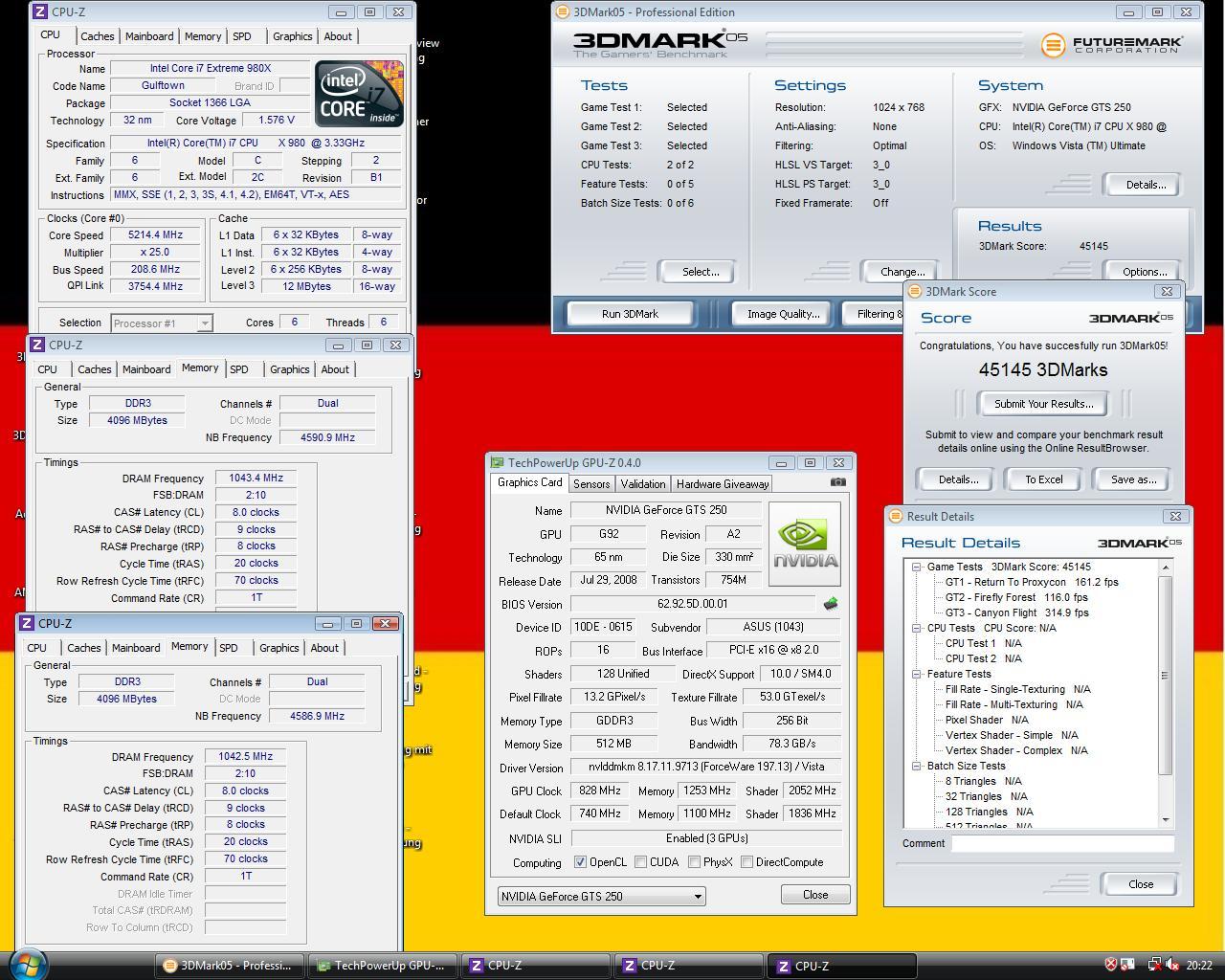The width and height of the screenshot is (1225, 980).
Task: Collapse the Batch Size Tests tree node
Action: (x=916, y=766)
